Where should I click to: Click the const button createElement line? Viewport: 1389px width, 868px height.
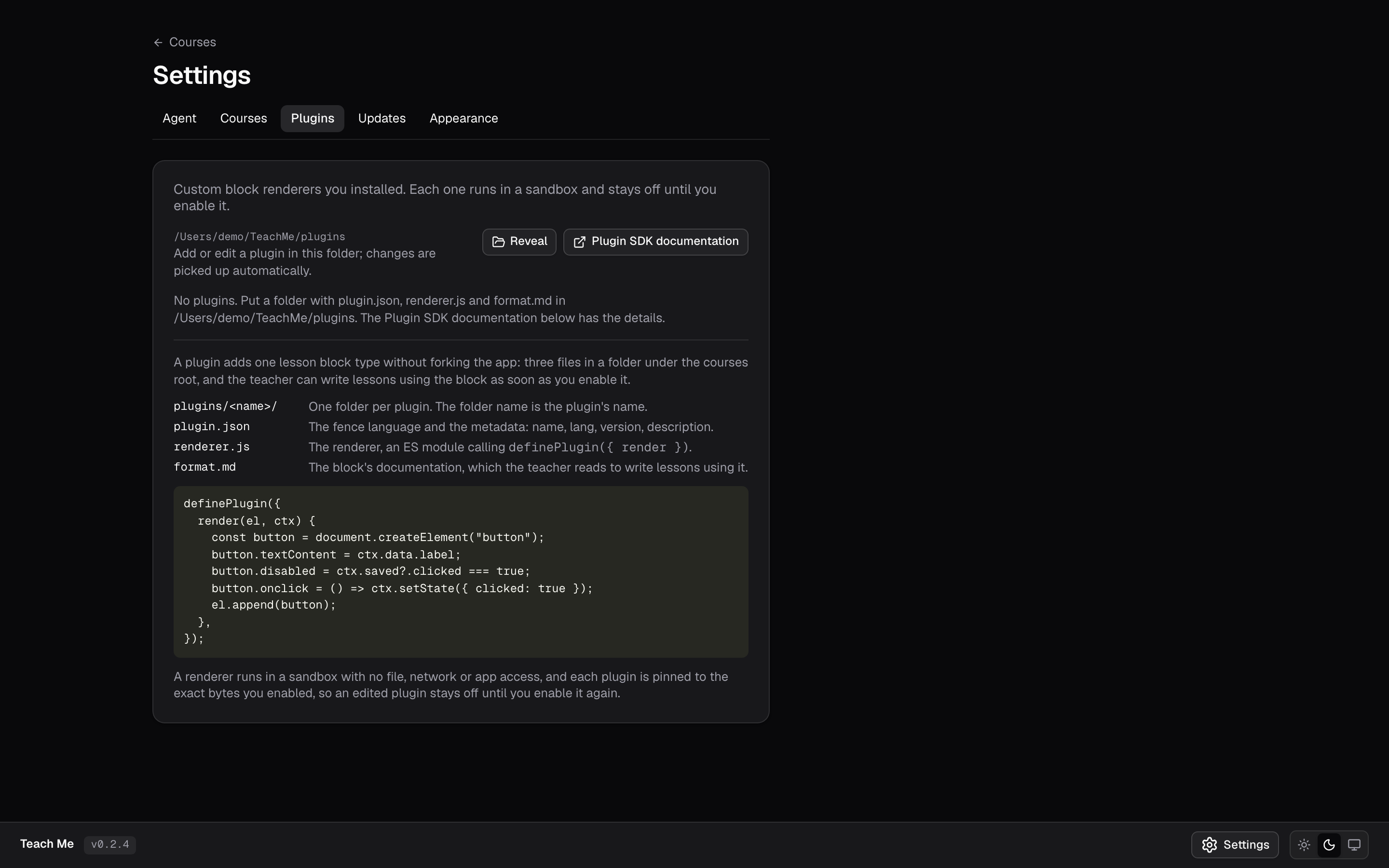(x=377, y=537)
